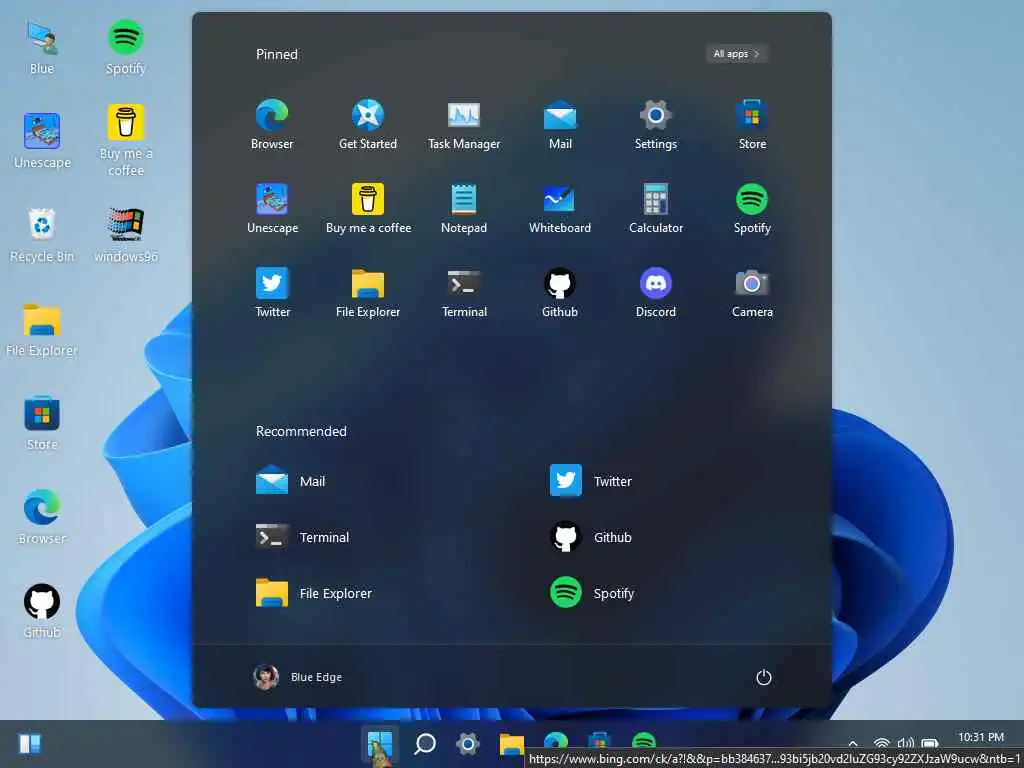
Task: Open Spotify in the Pinned section
Action: (x=752, y=208)
